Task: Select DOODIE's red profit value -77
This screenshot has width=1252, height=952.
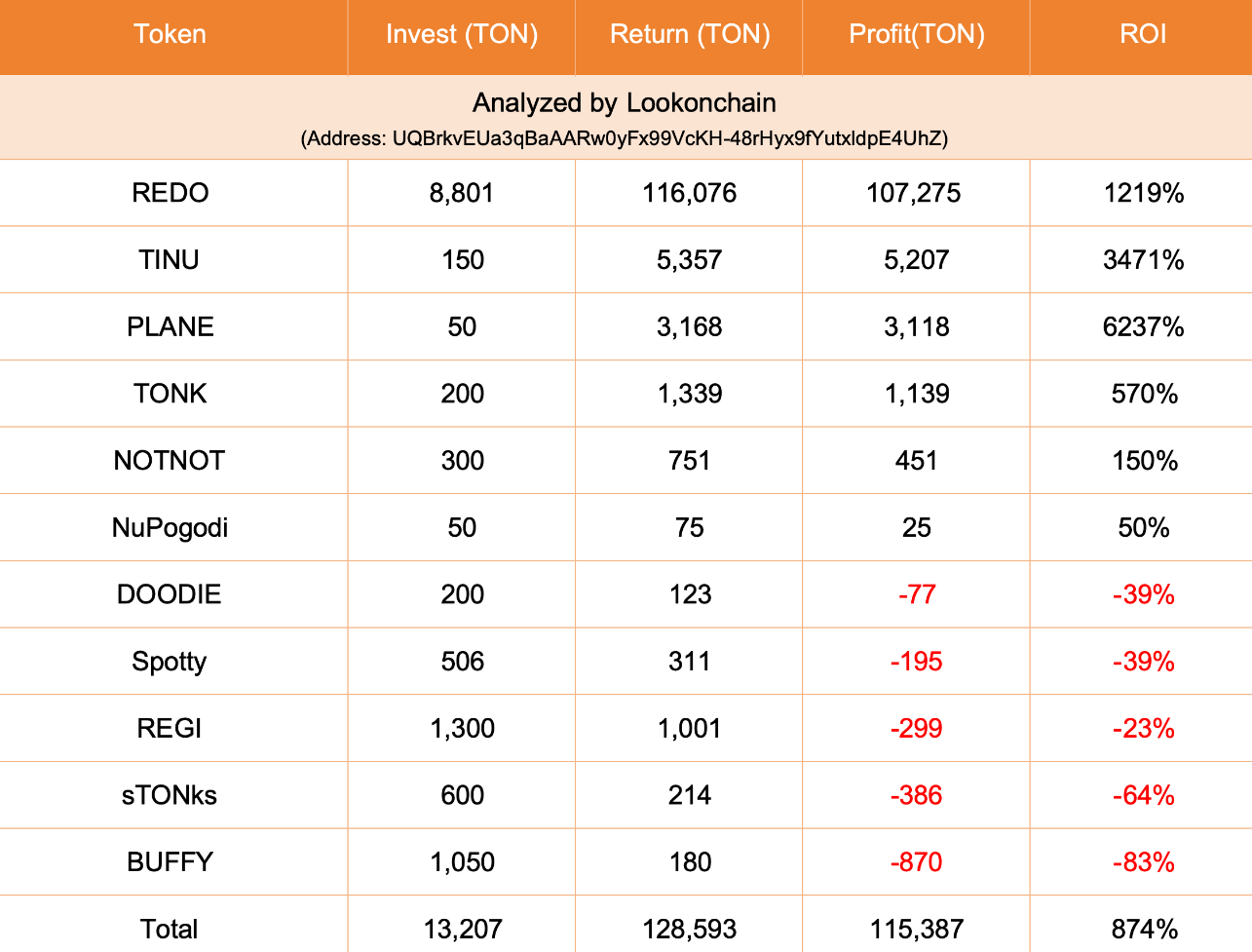Action: coord(917,594)
